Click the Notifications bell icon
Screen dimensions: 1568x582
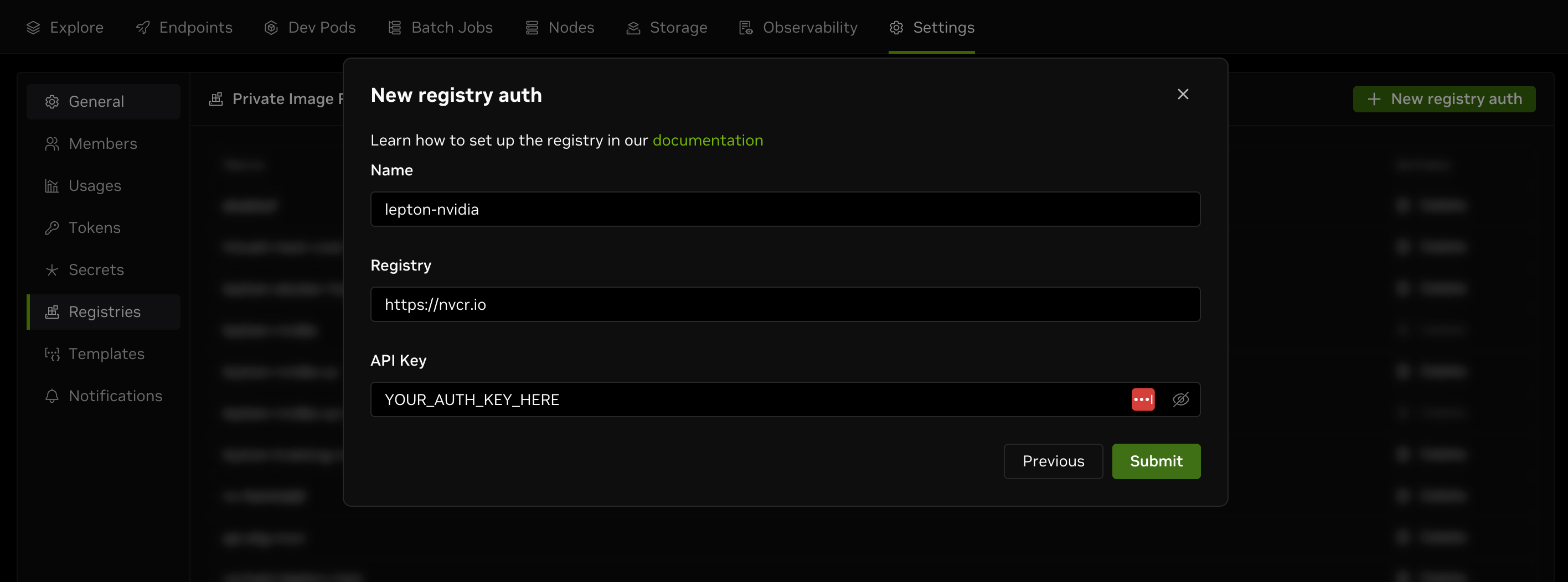tap(53, 397)
